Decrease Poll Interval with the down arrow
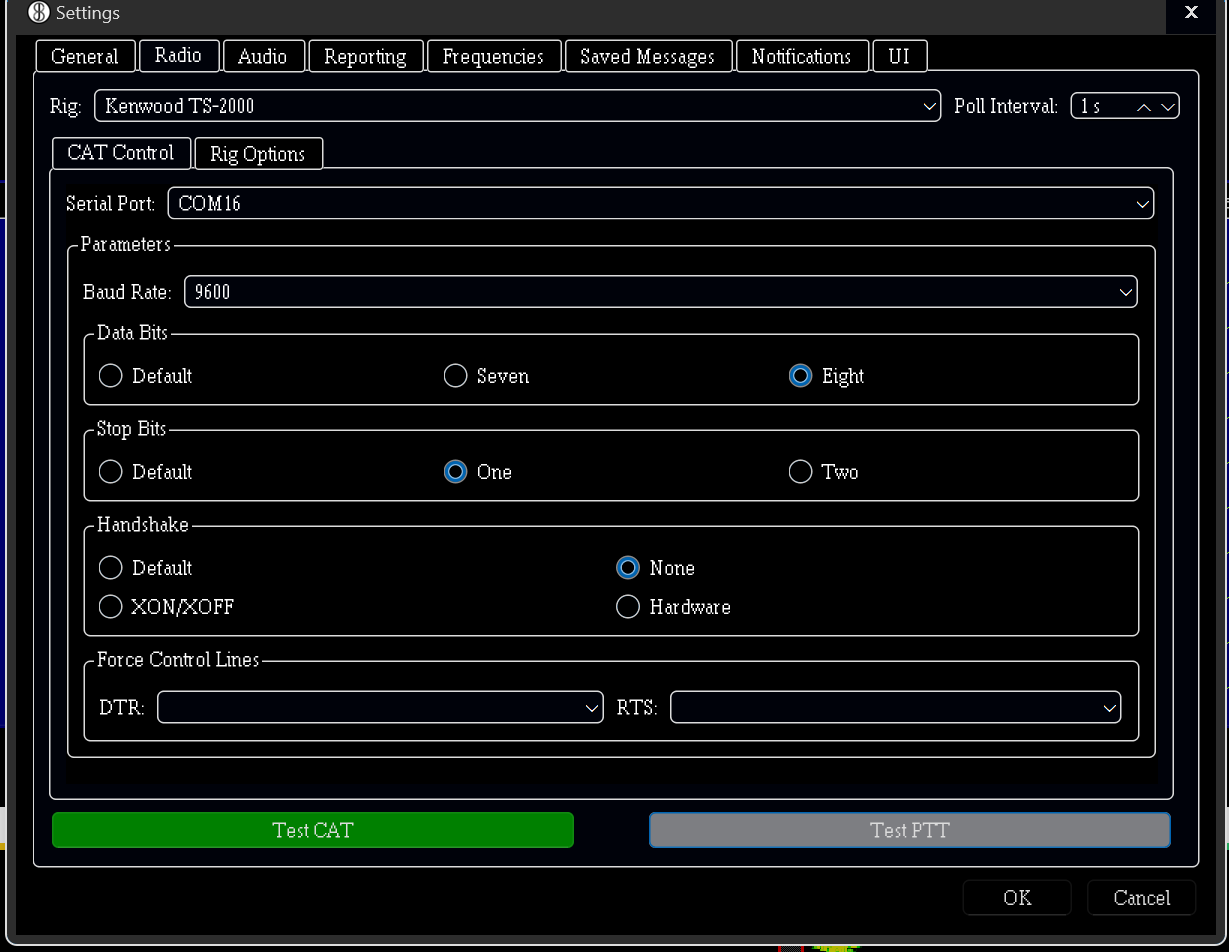The height and width of the screenshot is (952, 1229). (1167, 107)
